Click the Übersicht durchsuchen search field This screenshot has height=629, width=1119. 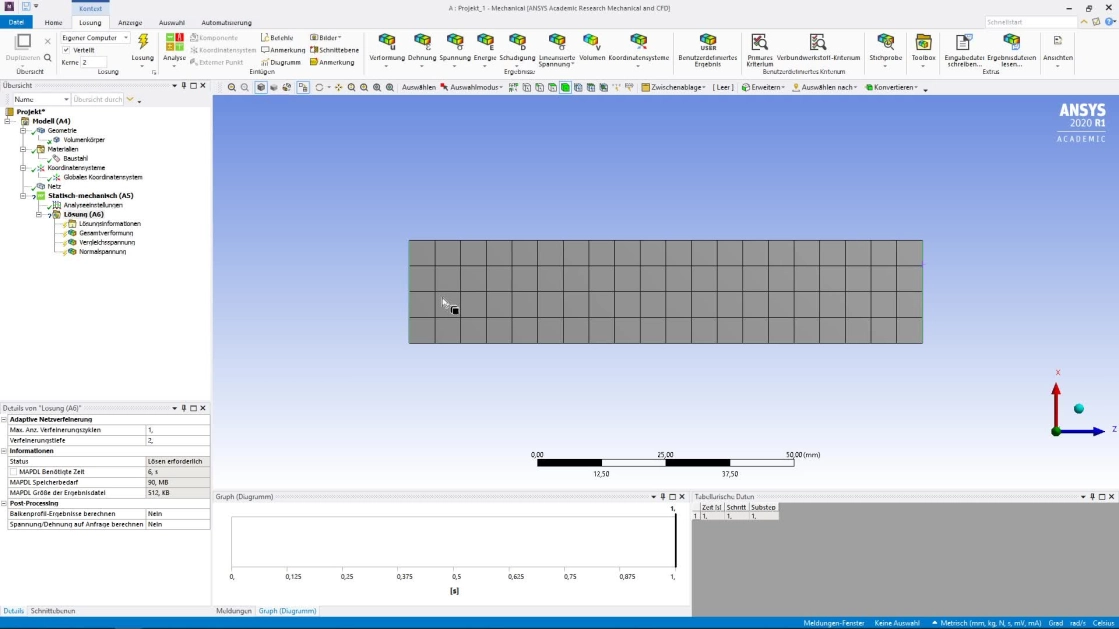(97, 99)
